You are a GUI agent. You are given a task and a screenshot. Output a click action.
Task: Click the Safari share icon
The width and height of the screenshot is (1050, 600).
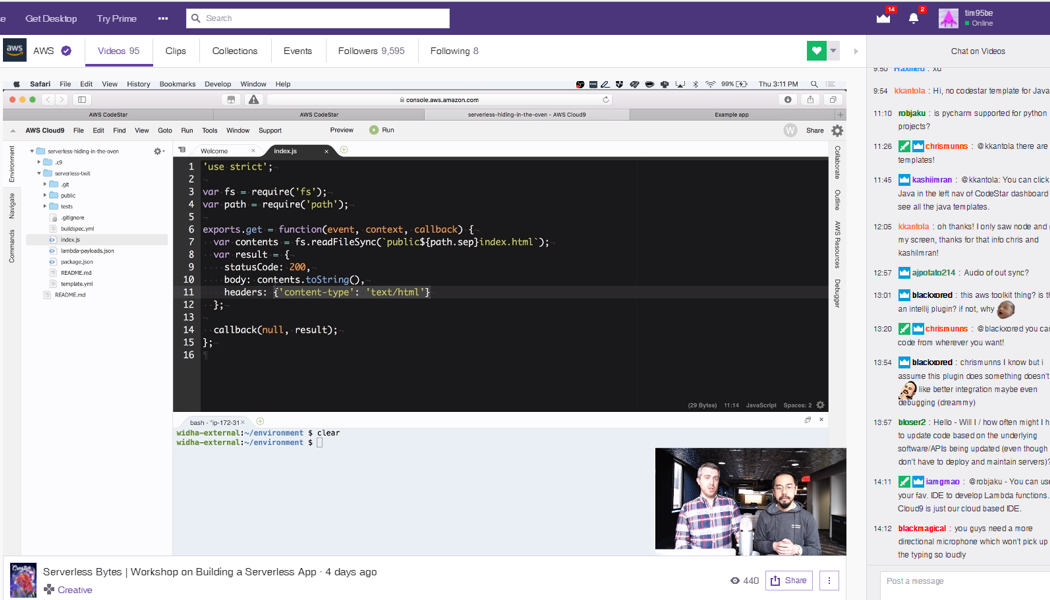point(810,100)
